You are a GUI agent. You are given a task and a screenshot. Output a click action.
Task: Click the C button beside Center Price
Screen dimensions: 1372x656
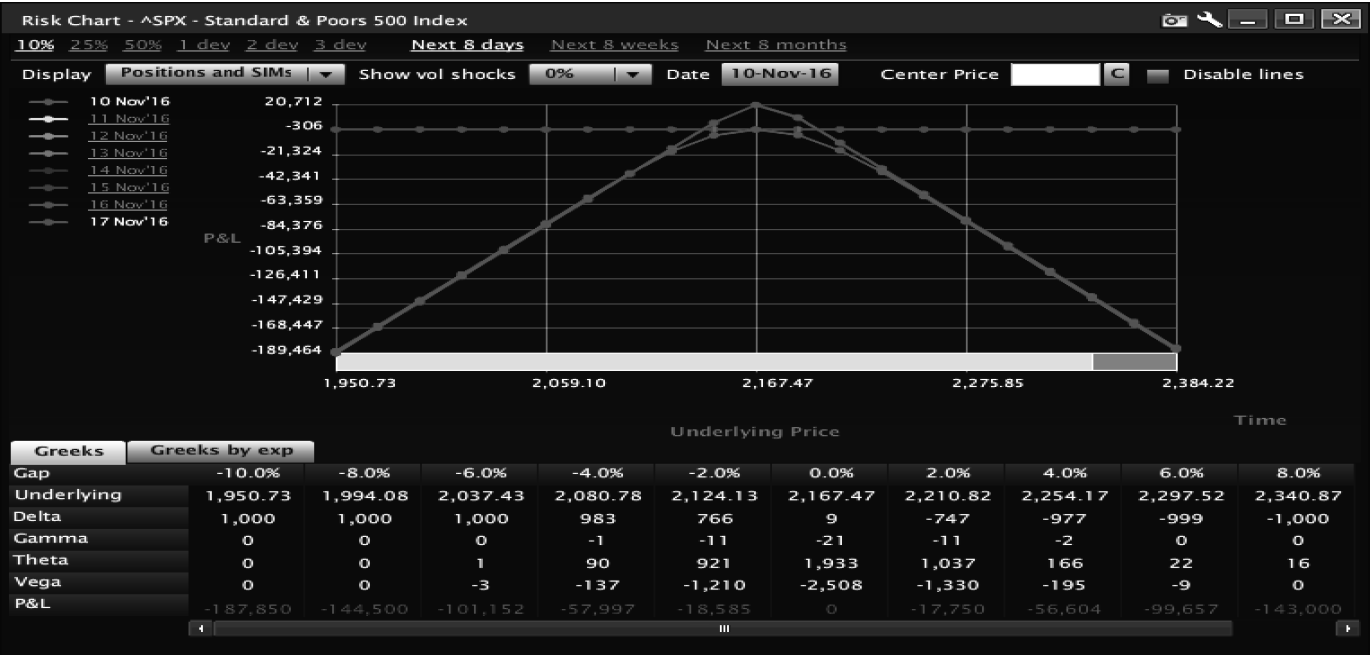point(1115,74)
